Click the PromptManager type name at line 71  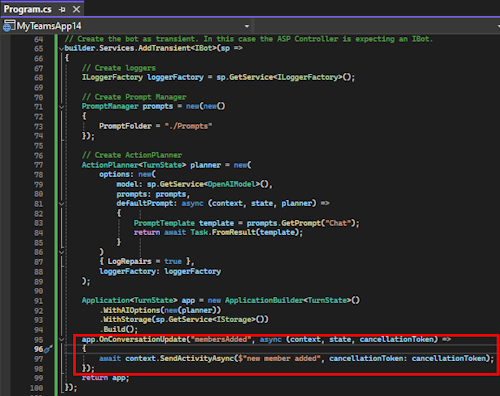coord(110,106)
